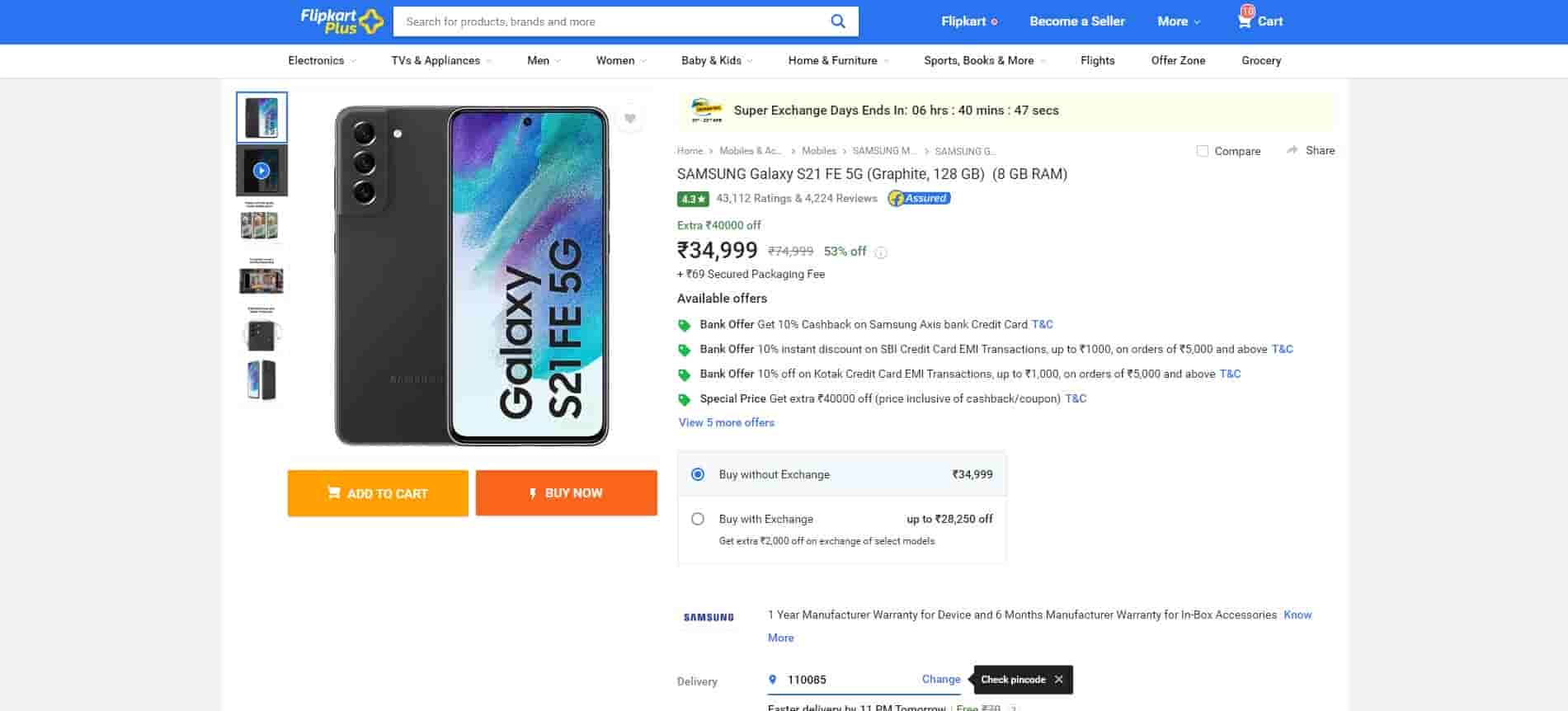Play the product video thumbnail

pyautogui.click(x=261, y=171)
